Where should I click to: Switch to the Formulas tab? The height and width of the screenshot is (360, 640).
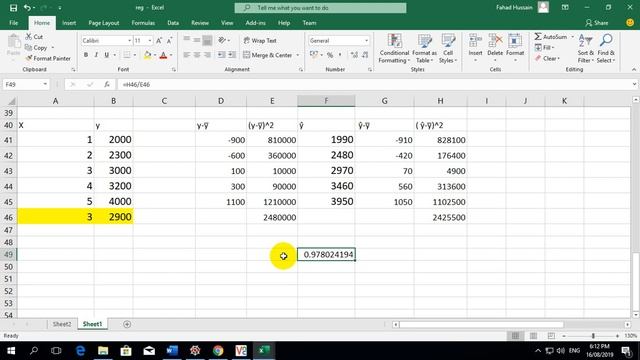(x=143, y=23)
